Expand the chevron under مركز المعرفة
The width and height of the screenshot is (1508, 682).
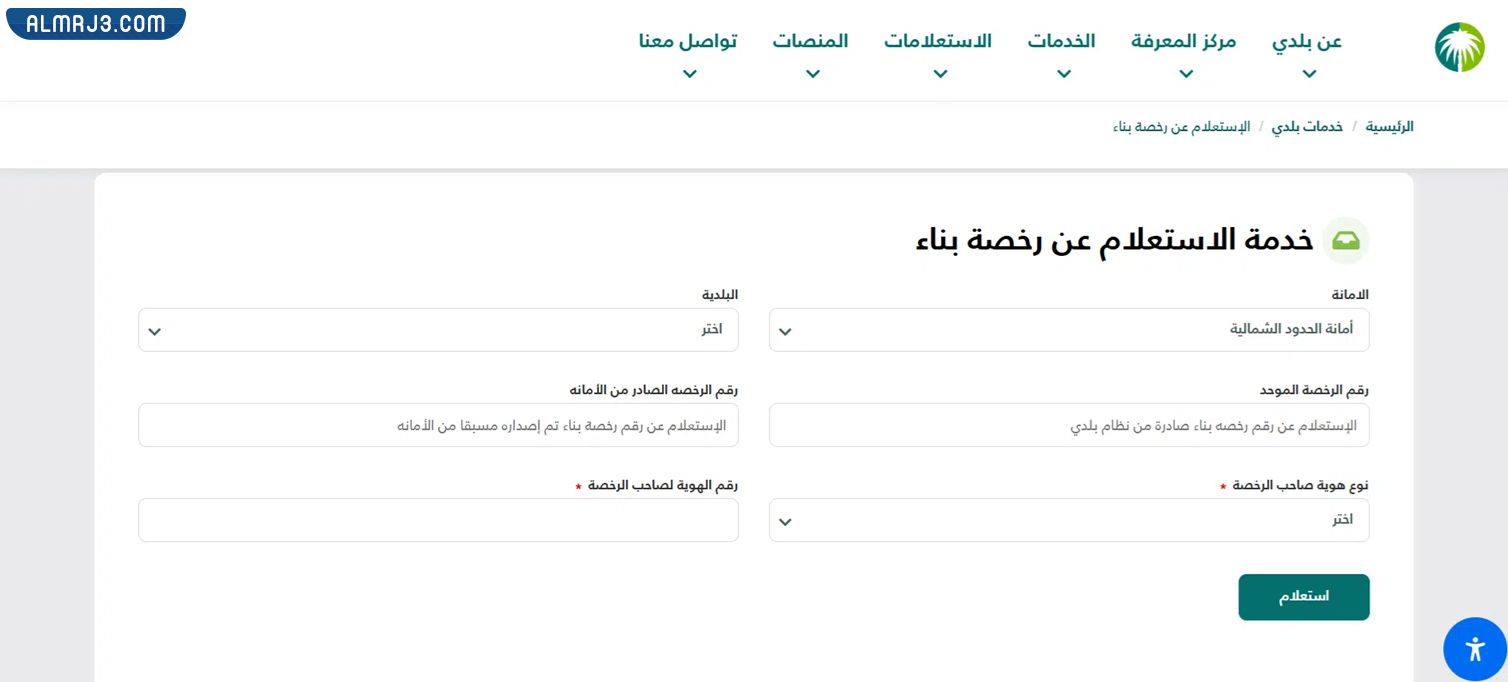point(1185,74)
